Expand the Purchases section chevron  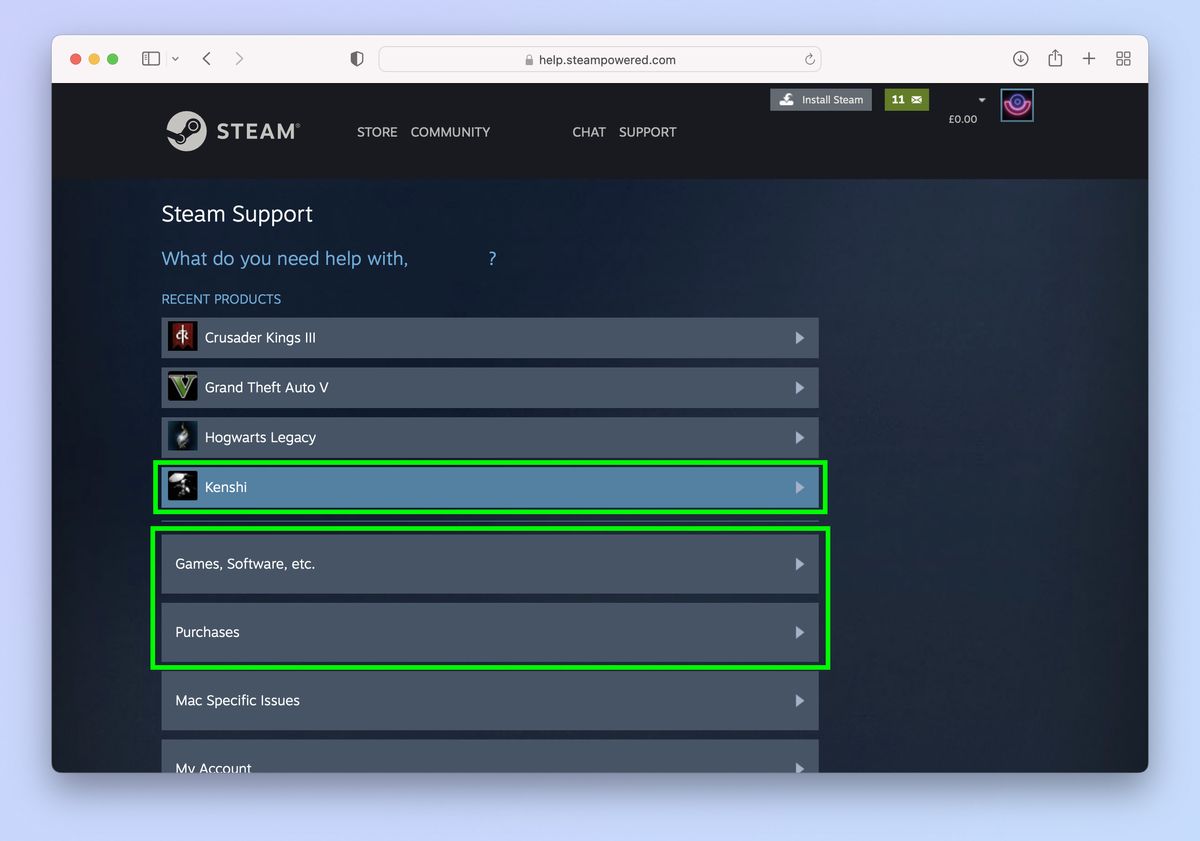point(799,632)
